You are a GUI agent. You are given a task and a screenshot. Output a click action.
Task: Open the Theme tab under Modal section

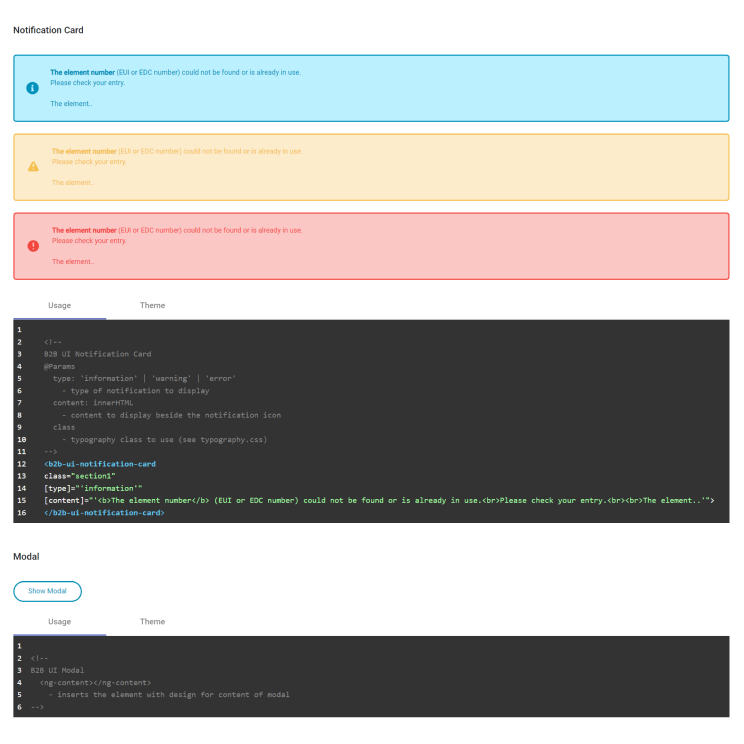[x=152, y=622]
